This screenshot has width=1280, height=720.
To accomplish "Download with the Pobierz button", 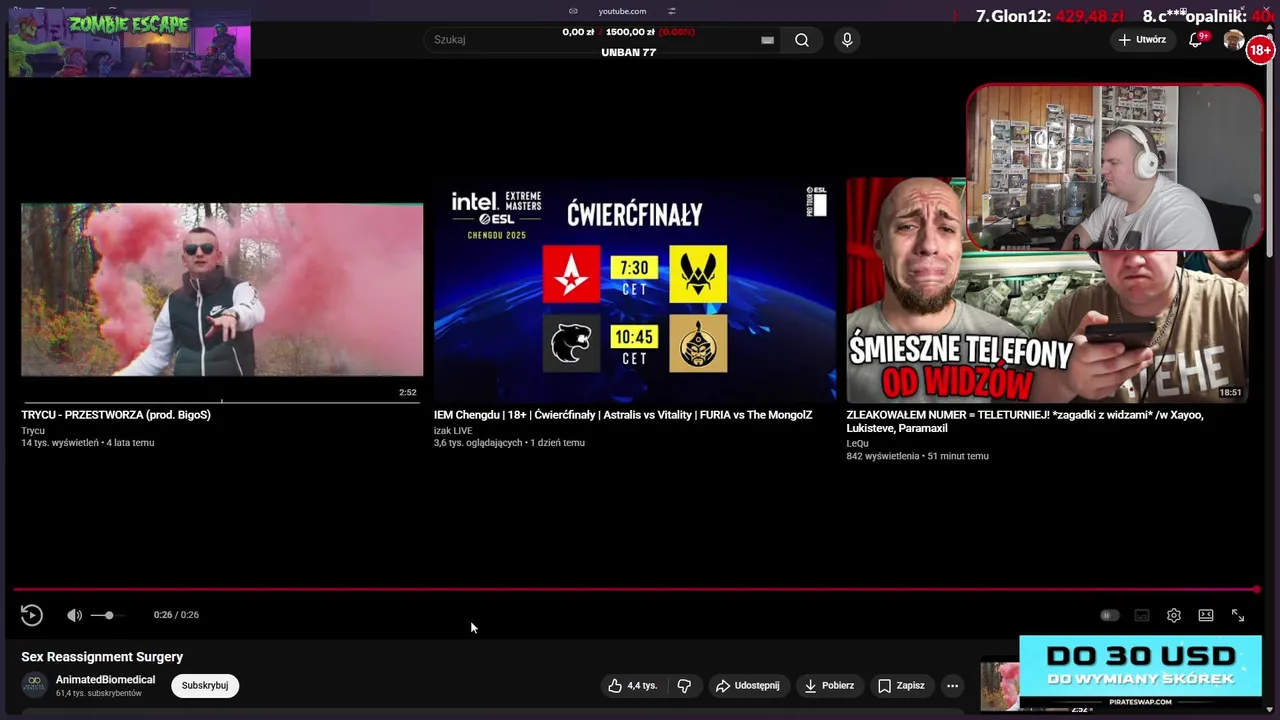I will pos(829,686).
